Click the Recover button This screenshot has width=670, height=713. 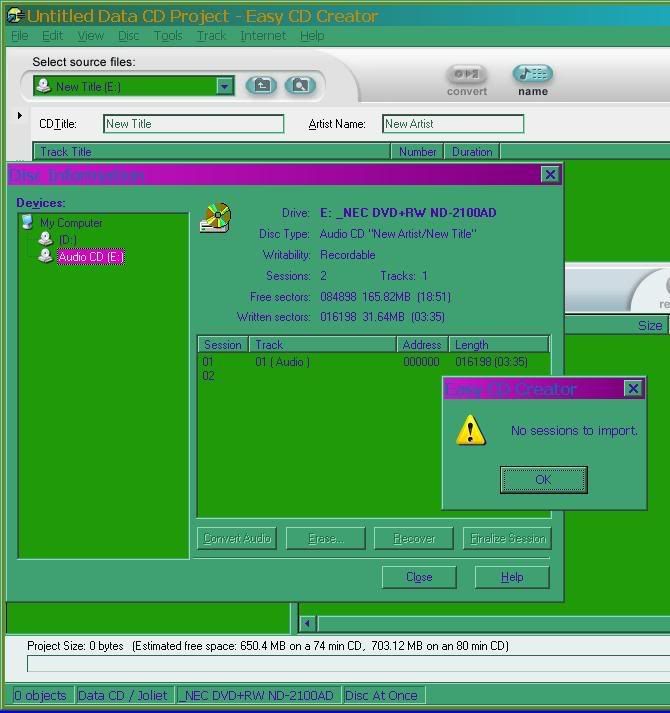[414, 538]
